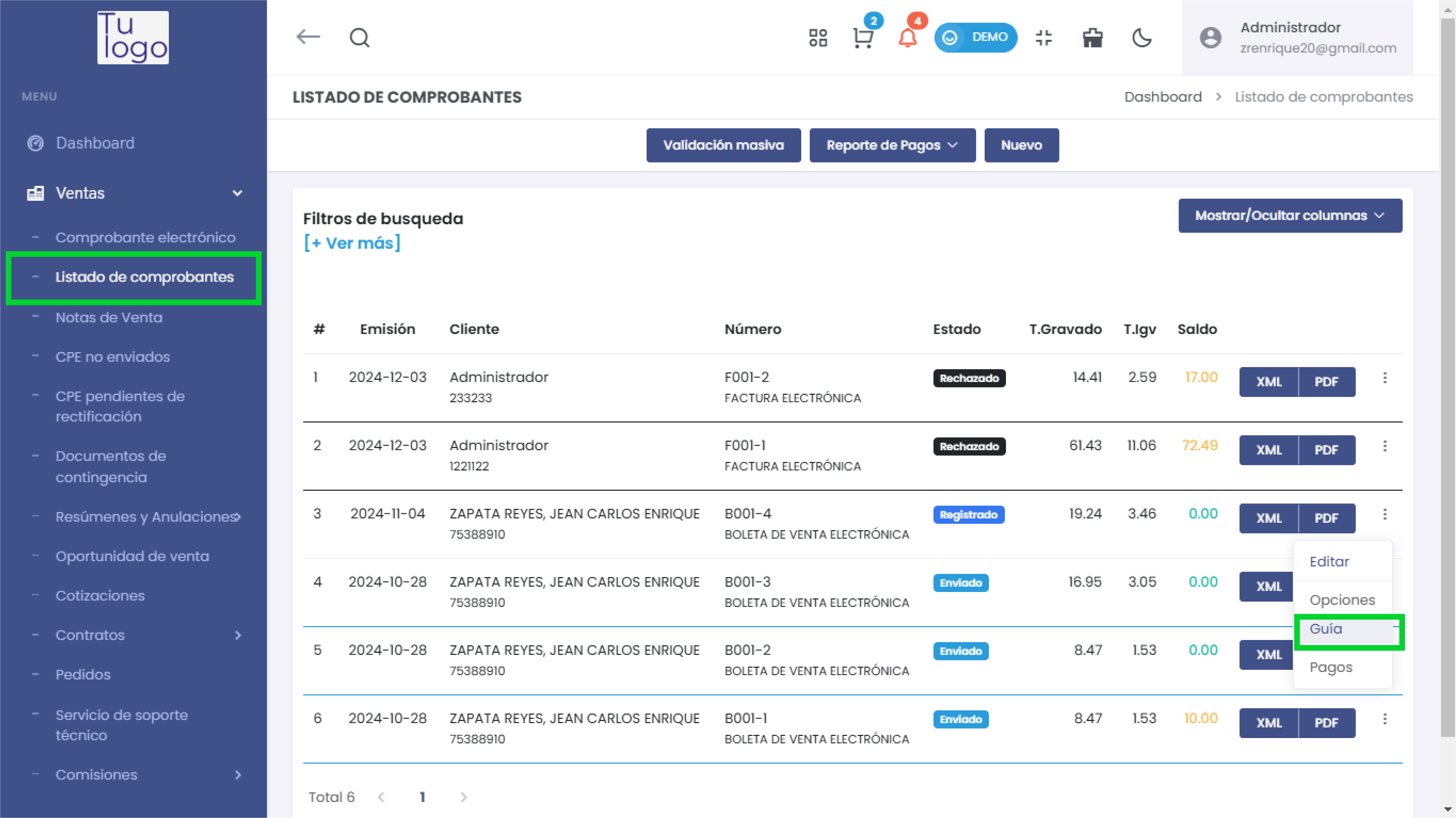The height and width of the screenshot is (818, 1456).
Task: Select Pagos in the context menu
Action: (1331, 667)
